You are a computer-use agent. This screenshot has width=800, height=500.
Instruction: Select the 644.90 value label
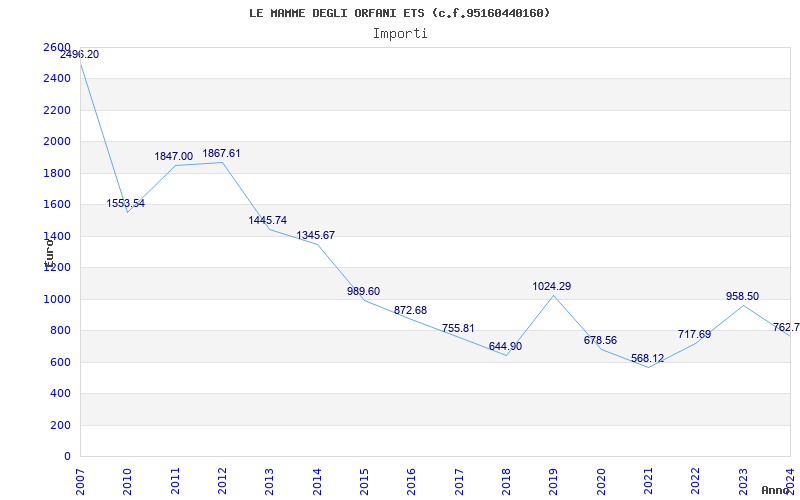[x=506, y=346]
